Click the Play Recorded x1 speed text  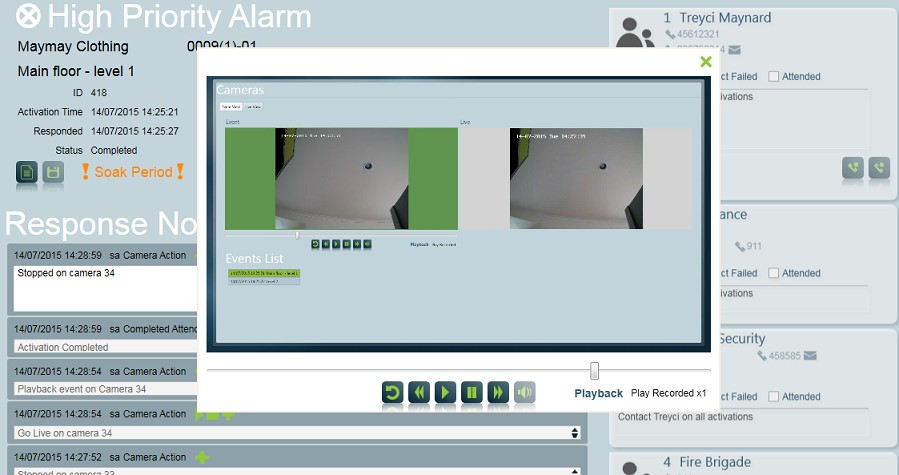click(669, 393)
